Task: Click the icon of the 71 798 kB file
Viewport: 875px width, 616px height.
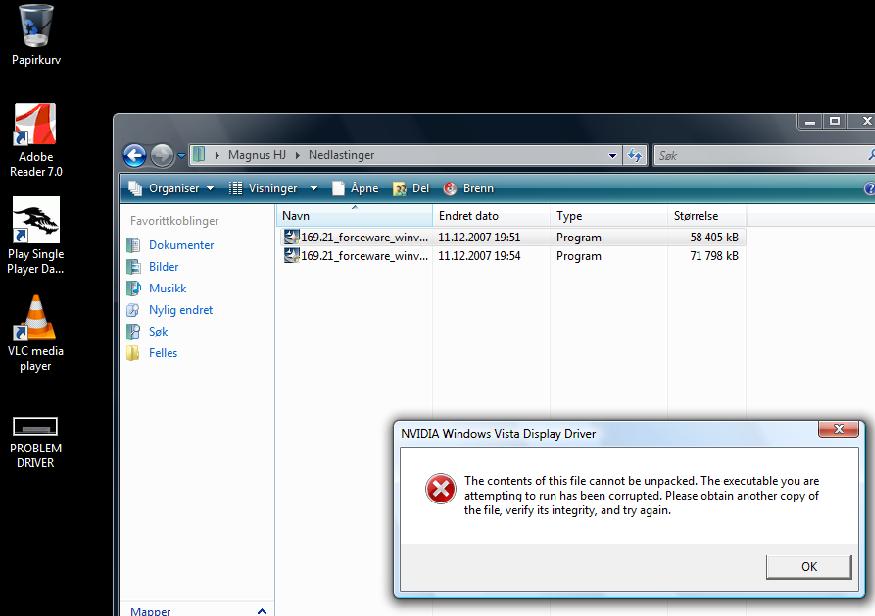Action: pyautogui.click(x=291, y=256)
